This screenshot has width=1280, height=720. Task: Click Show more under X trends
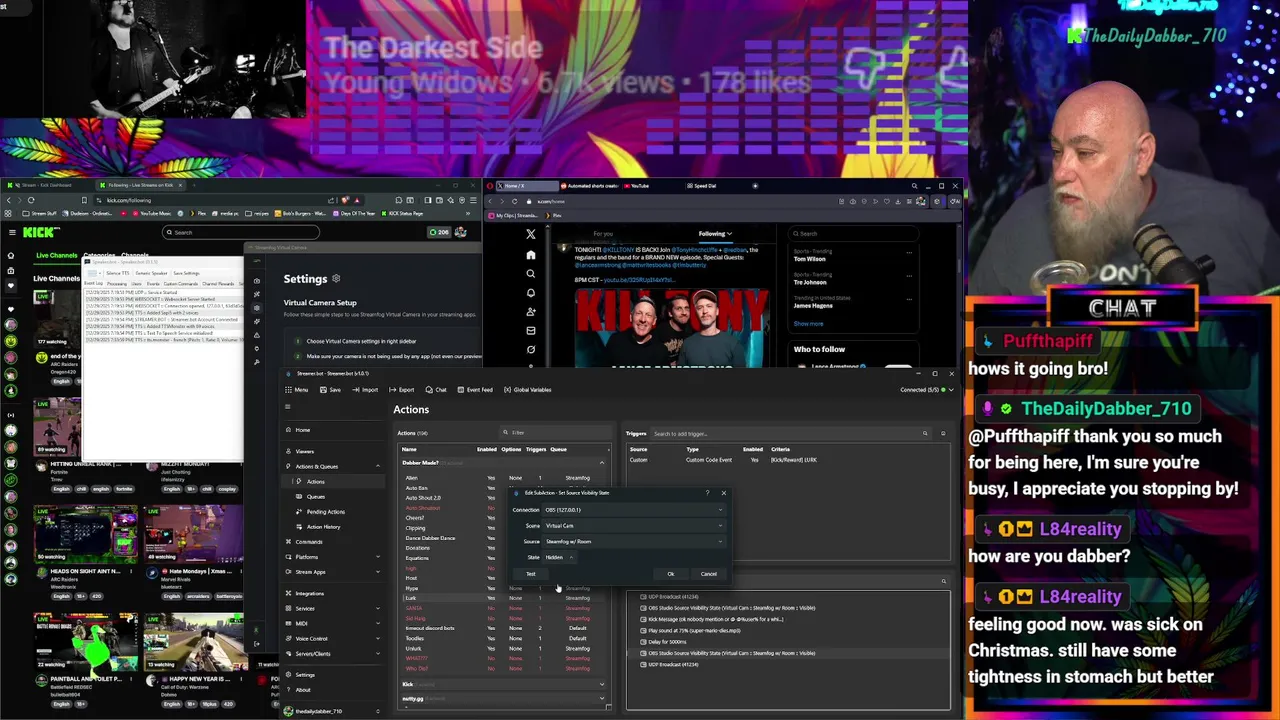808,324
